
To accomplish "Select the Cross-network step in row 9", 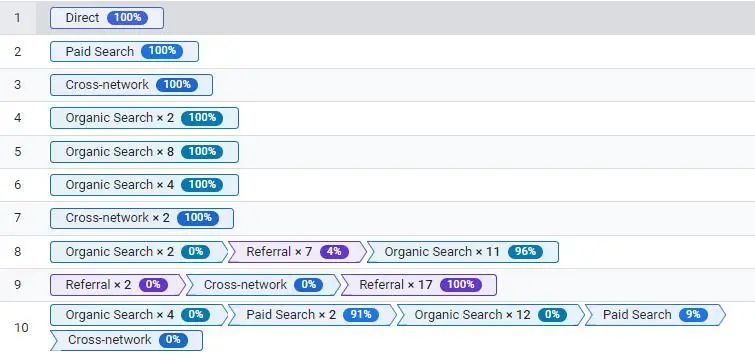I will (x=263, y=285).
